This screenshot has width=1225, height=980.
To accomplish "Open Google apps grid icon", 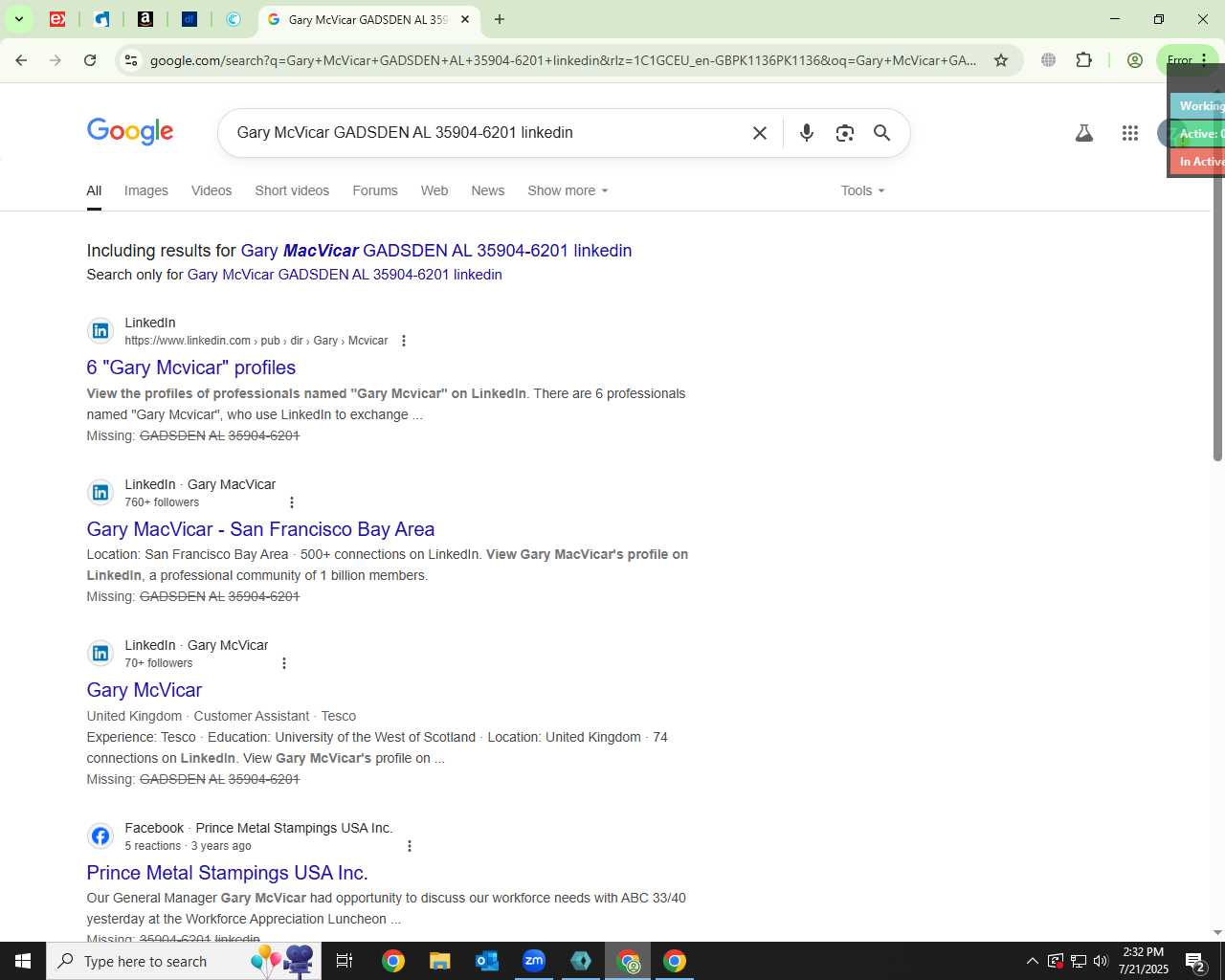I will tap(1130, 133).
